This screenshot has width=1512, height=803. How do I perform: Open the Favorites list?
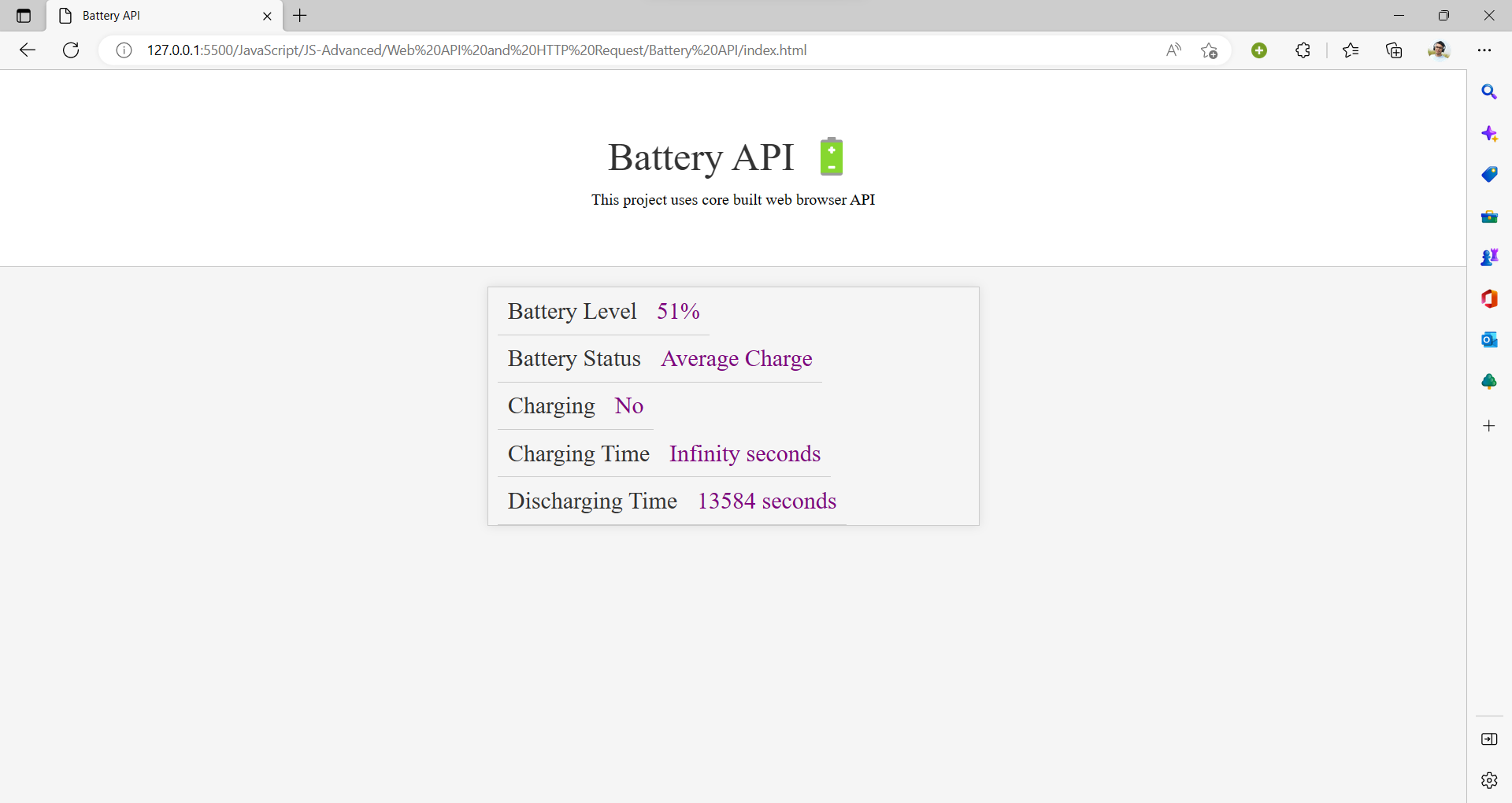[x=1351, y=50]
